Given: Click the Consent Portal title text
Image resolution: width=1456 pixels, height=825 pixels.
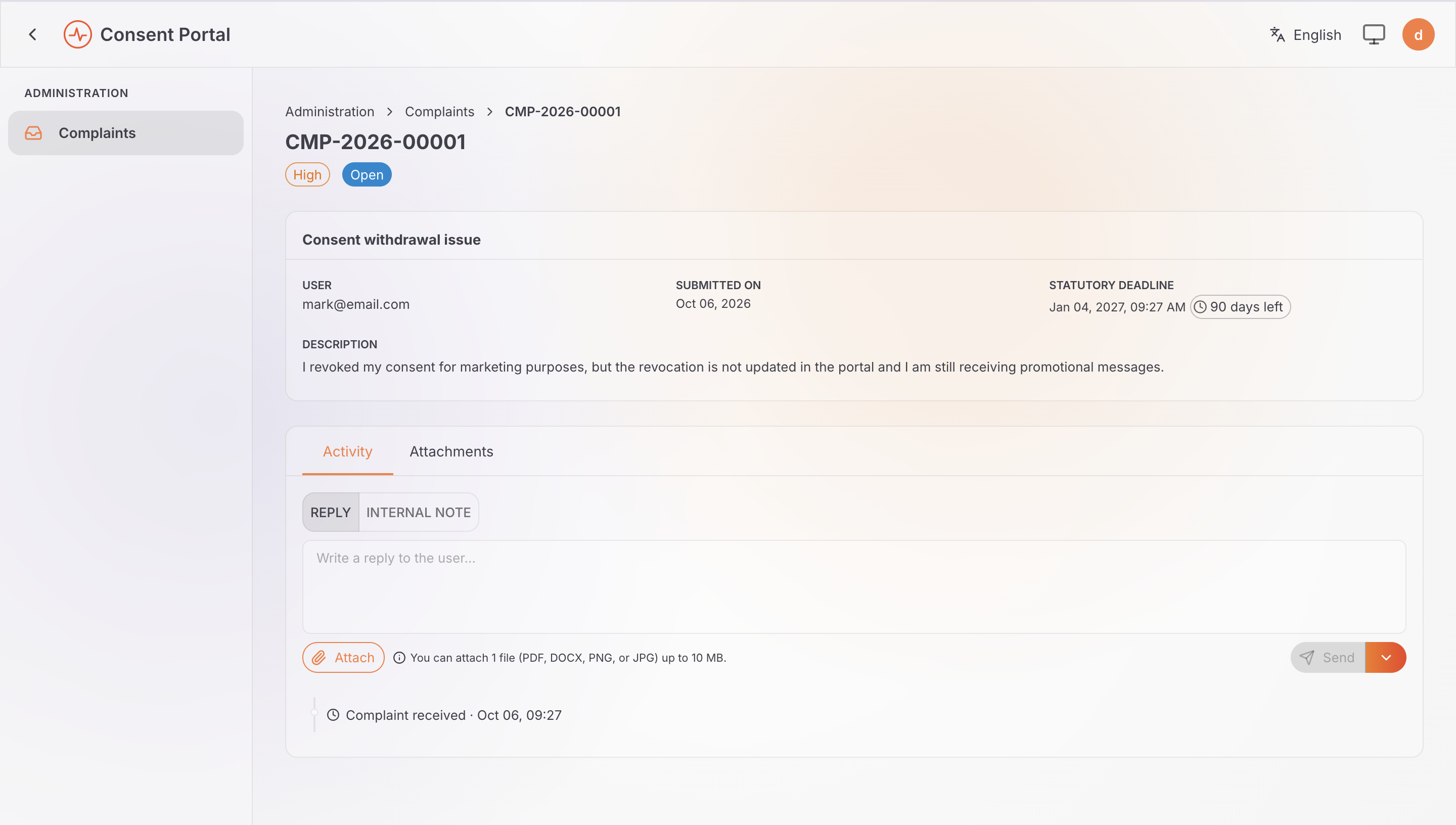Looking at the screenshot, I should click(x=165, y=34).
